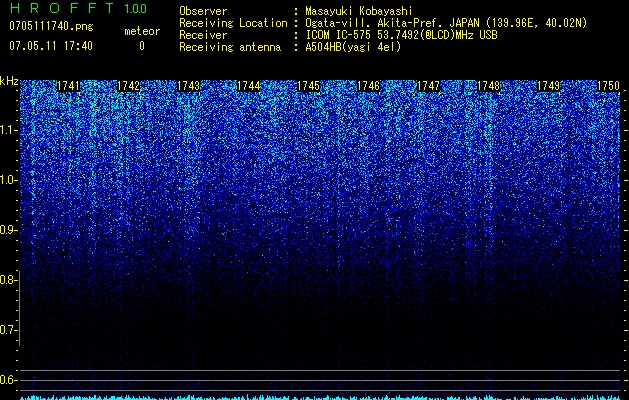Click the 1741 time marker
The width and height of the screenshot is (629, 400).
pos(69,86)
